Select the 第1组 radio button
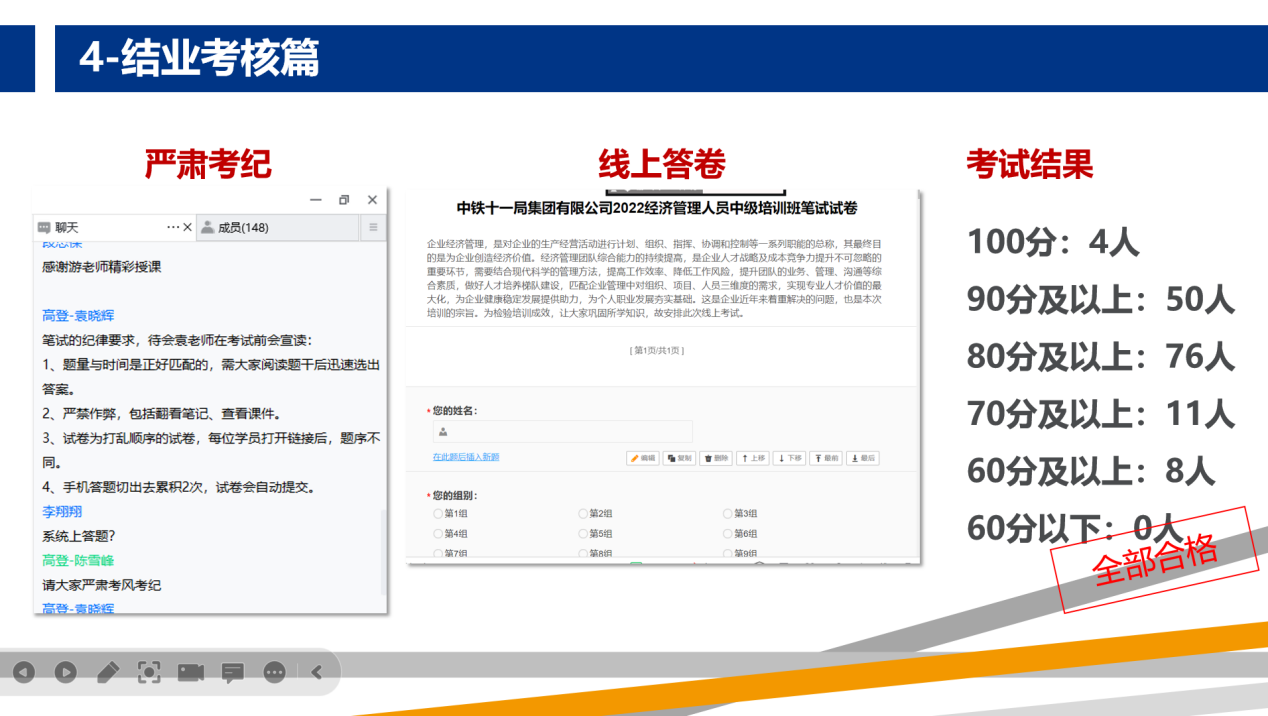Screen dimensions: 1268x716 pyautogui.click(x=438, y=514)
